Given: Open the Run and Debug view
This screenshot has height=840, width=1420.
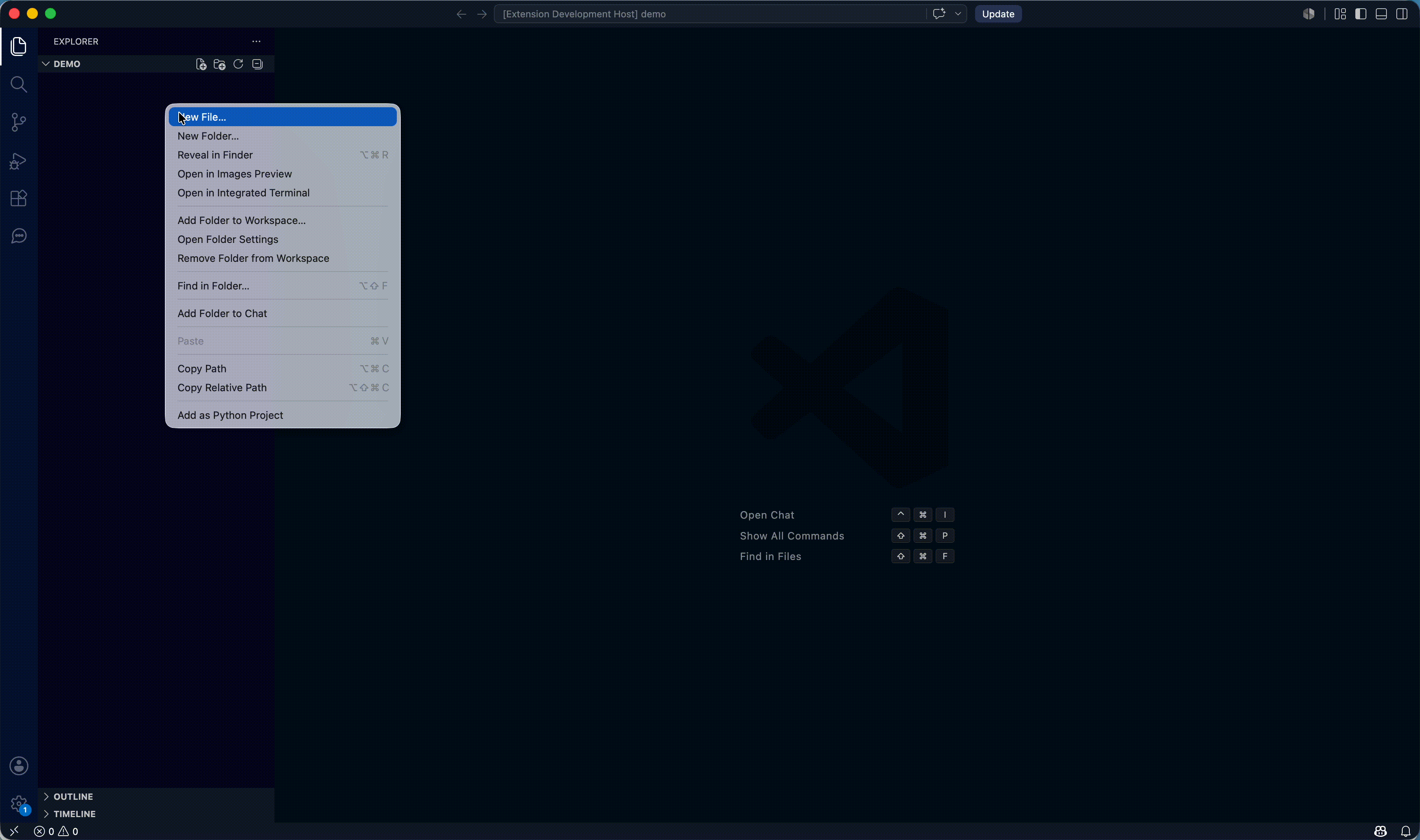Looking at the screenshot, I should coord(19,161).
